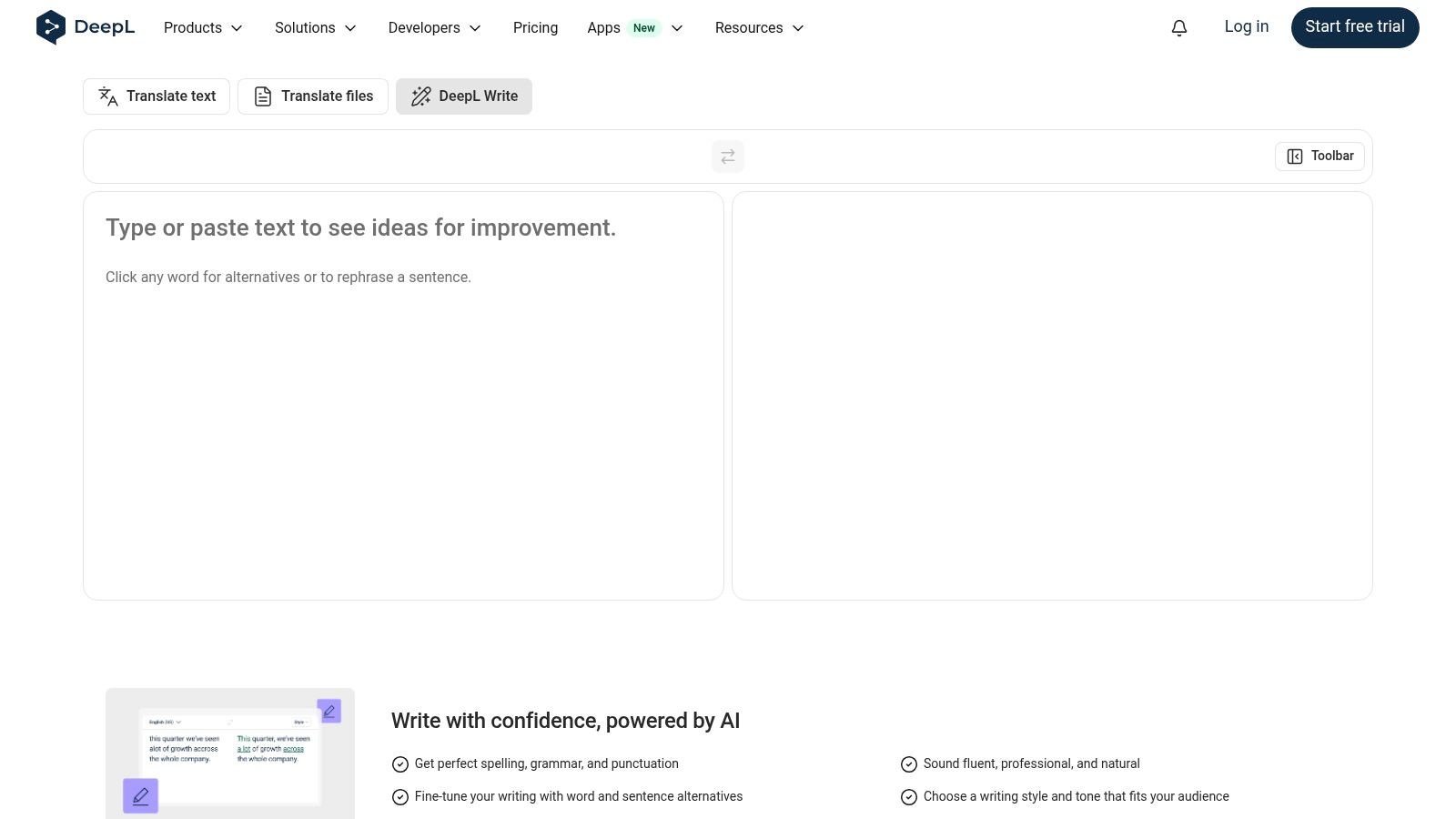
Task: Click the text Sound fluent, professional, and natural
Action: pos(1032,764)
